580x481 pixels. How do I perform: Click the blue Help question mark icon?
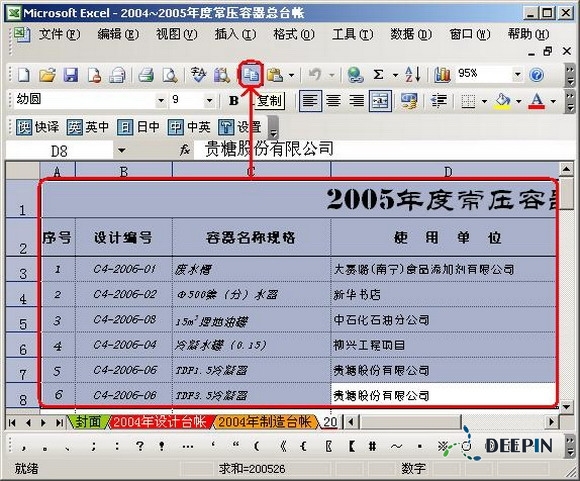click(x=536, y=75)
